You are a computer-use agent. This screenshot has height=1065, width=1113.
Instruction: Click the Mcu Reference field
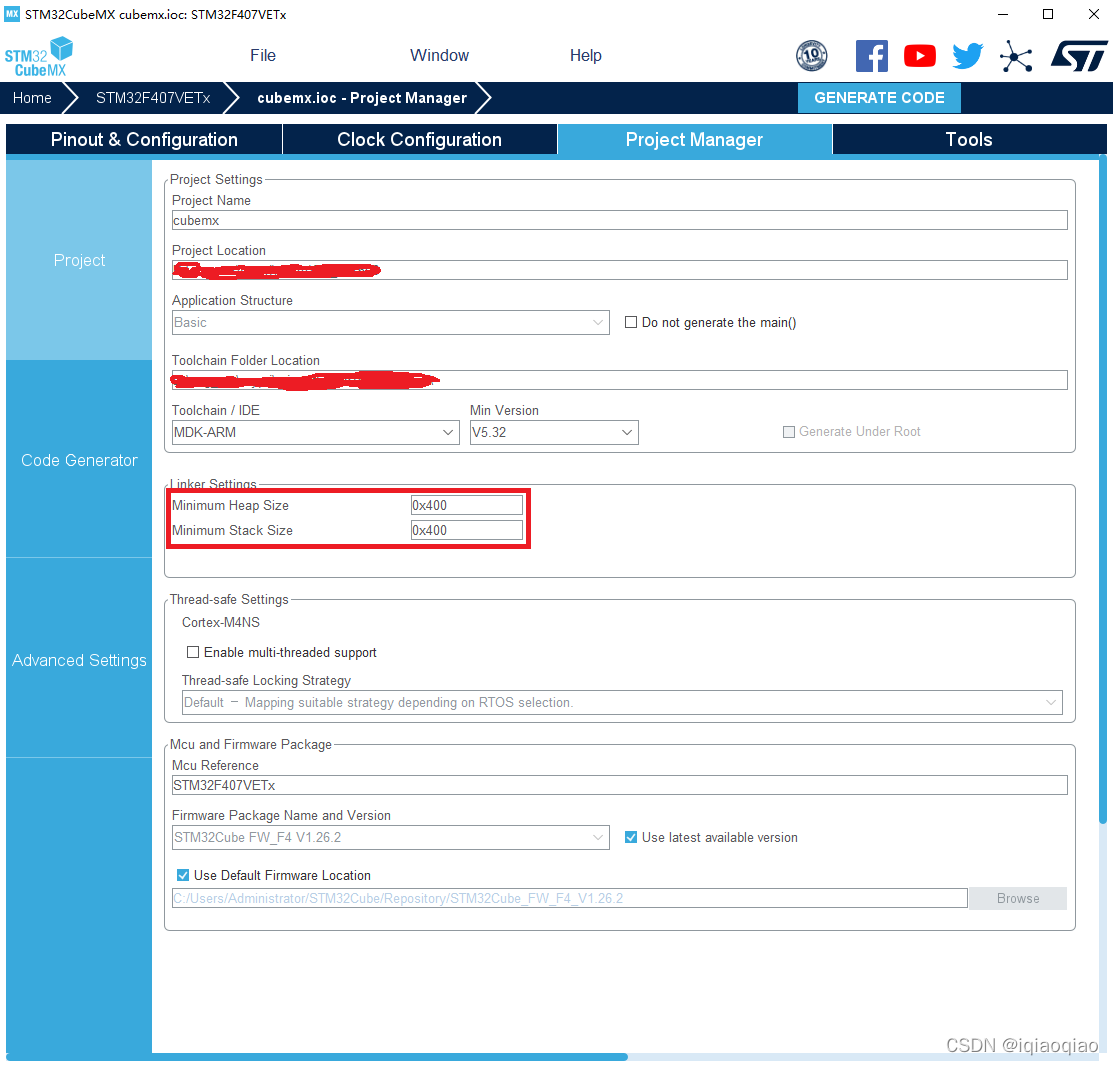pyautogui.click(x=620, y=785)
